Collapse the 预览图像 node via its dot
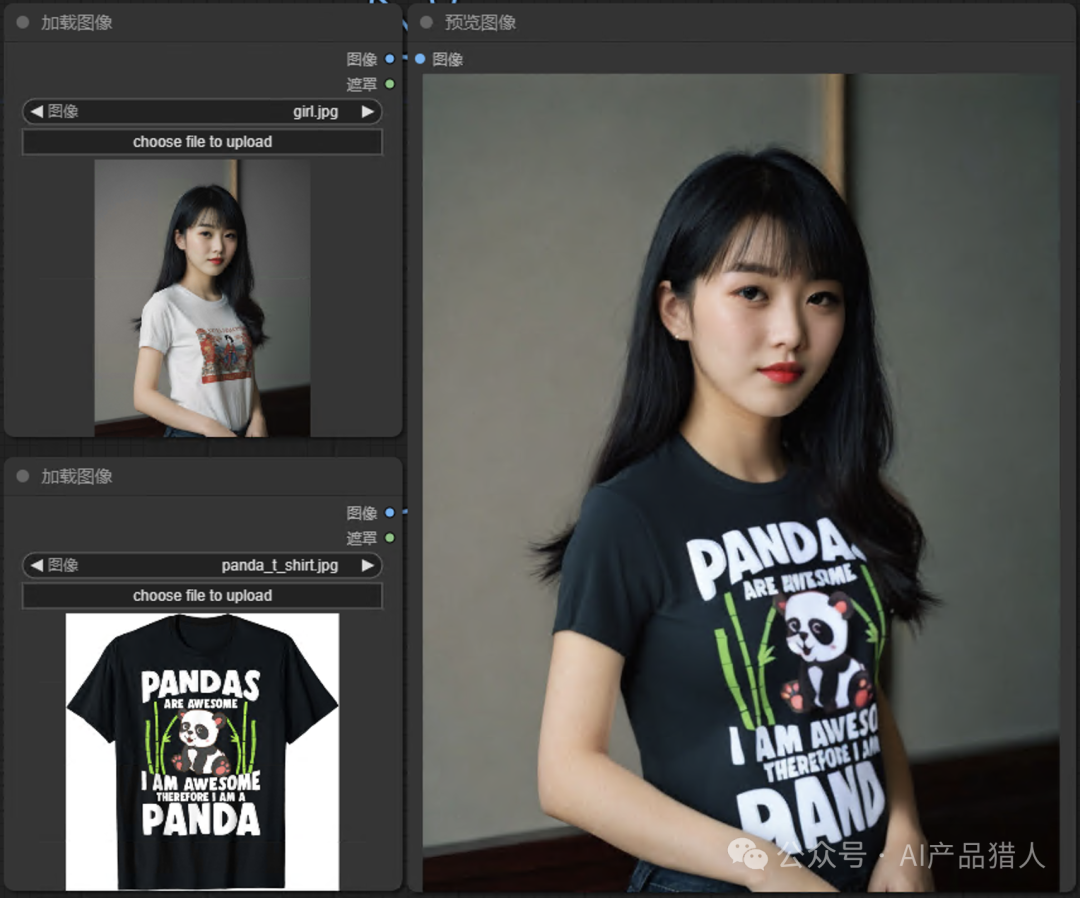 pyautogui.click(x=426, y=22)
